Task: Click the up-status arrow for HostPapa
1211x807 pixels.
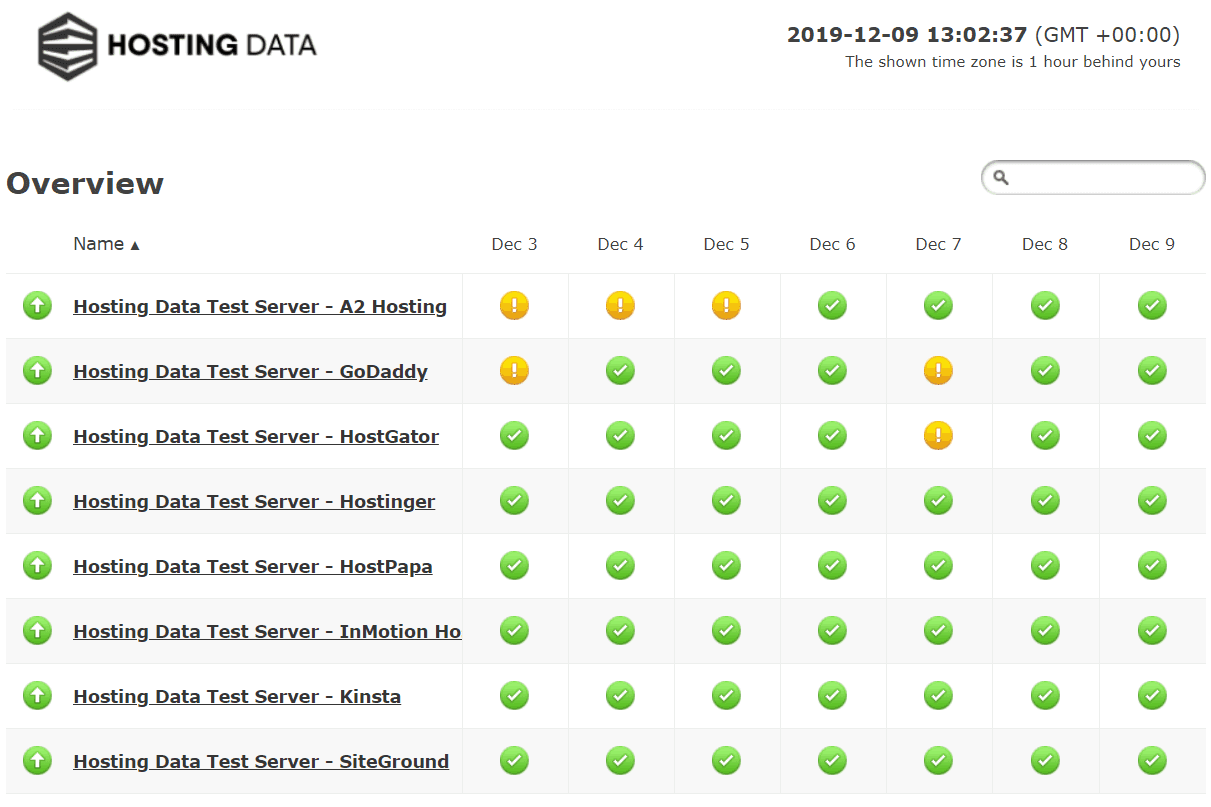Action: pyautogui.click(x=37, y=566)
